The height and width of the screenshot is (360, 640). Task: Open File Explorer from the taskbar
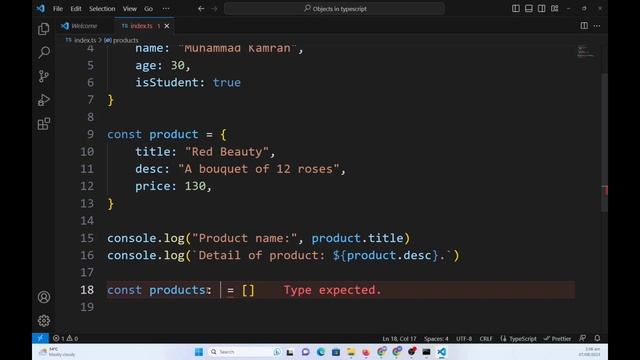pyautogui.click(x=351, y=352)
